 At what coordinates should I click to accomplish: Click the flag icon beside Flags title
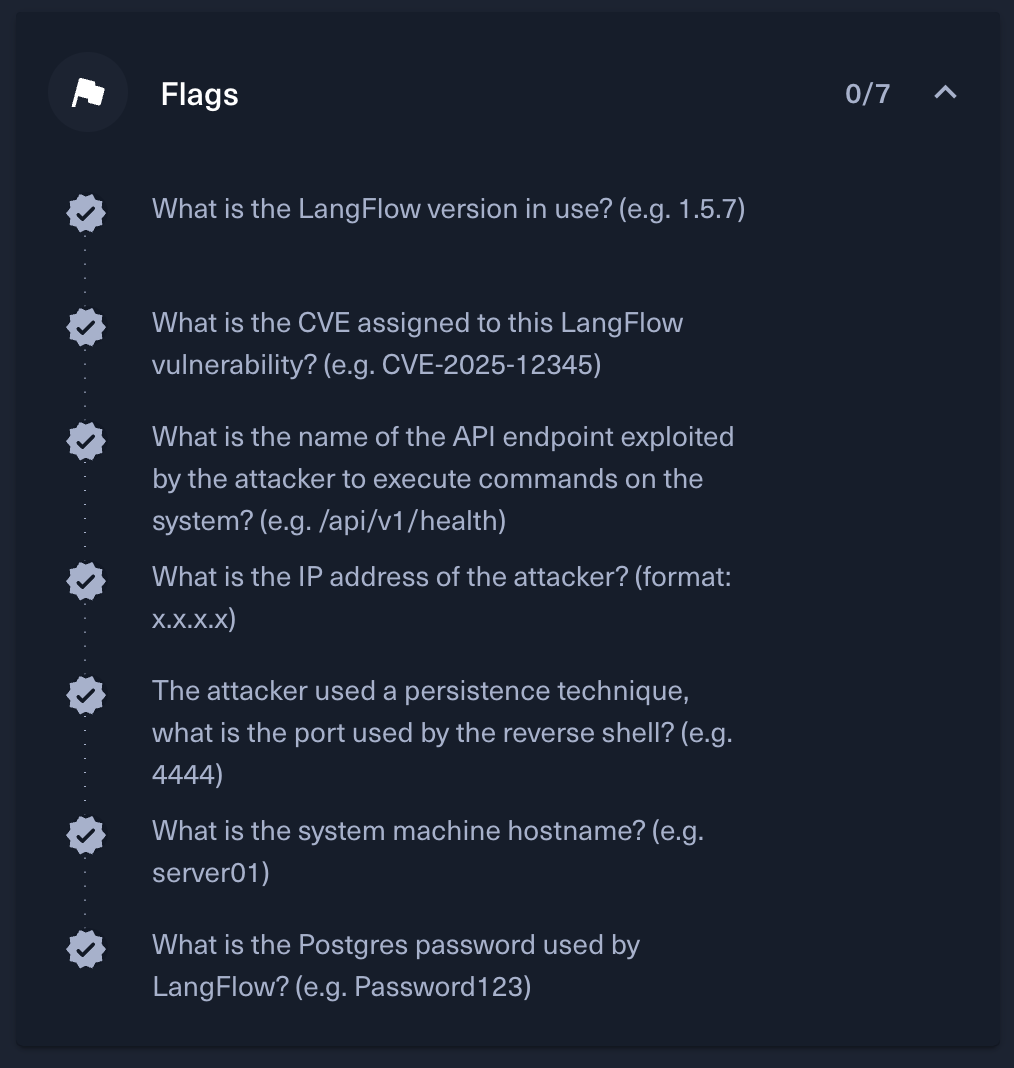click(x=88, y=93)
